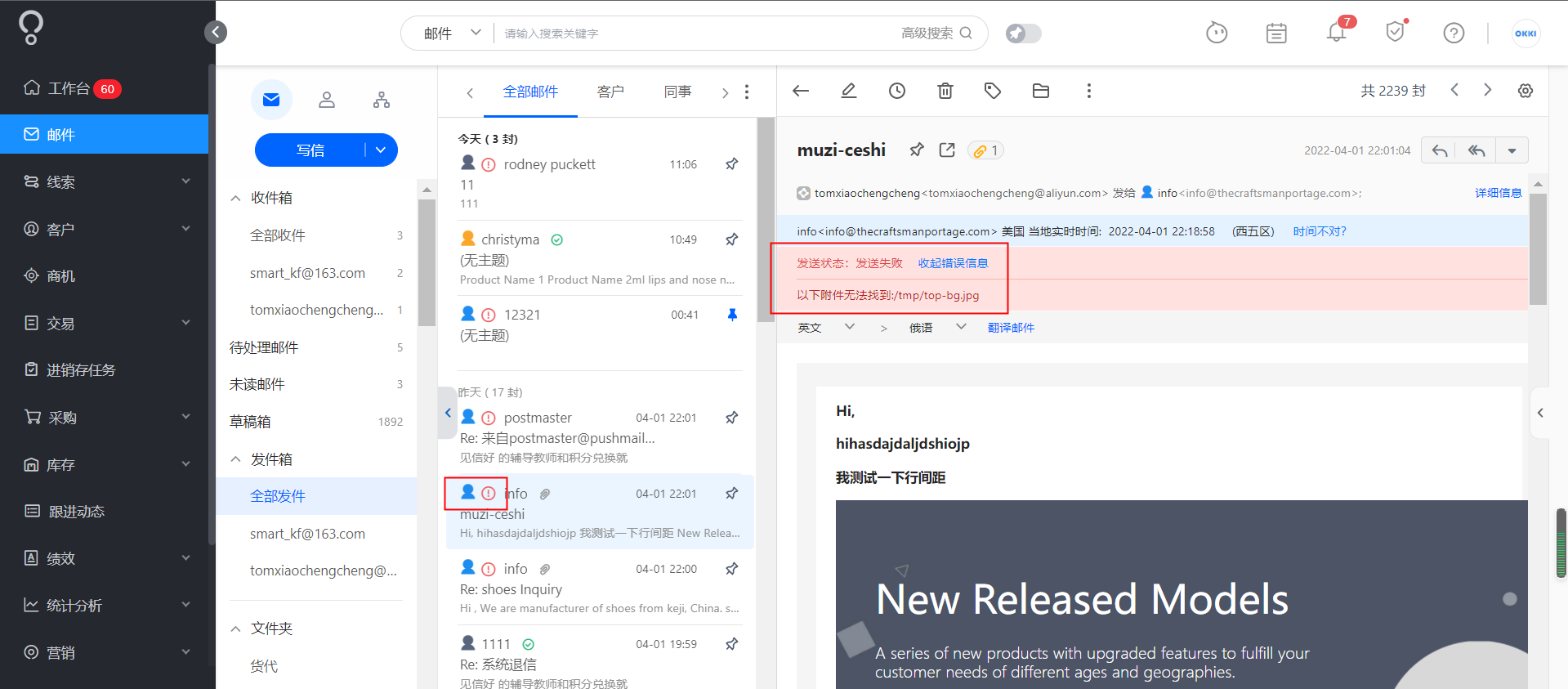The height and width of the screenshot is (689, 1568).
Task: Click the mail list vertical scrollbar
Action: (x=765, y=221)
